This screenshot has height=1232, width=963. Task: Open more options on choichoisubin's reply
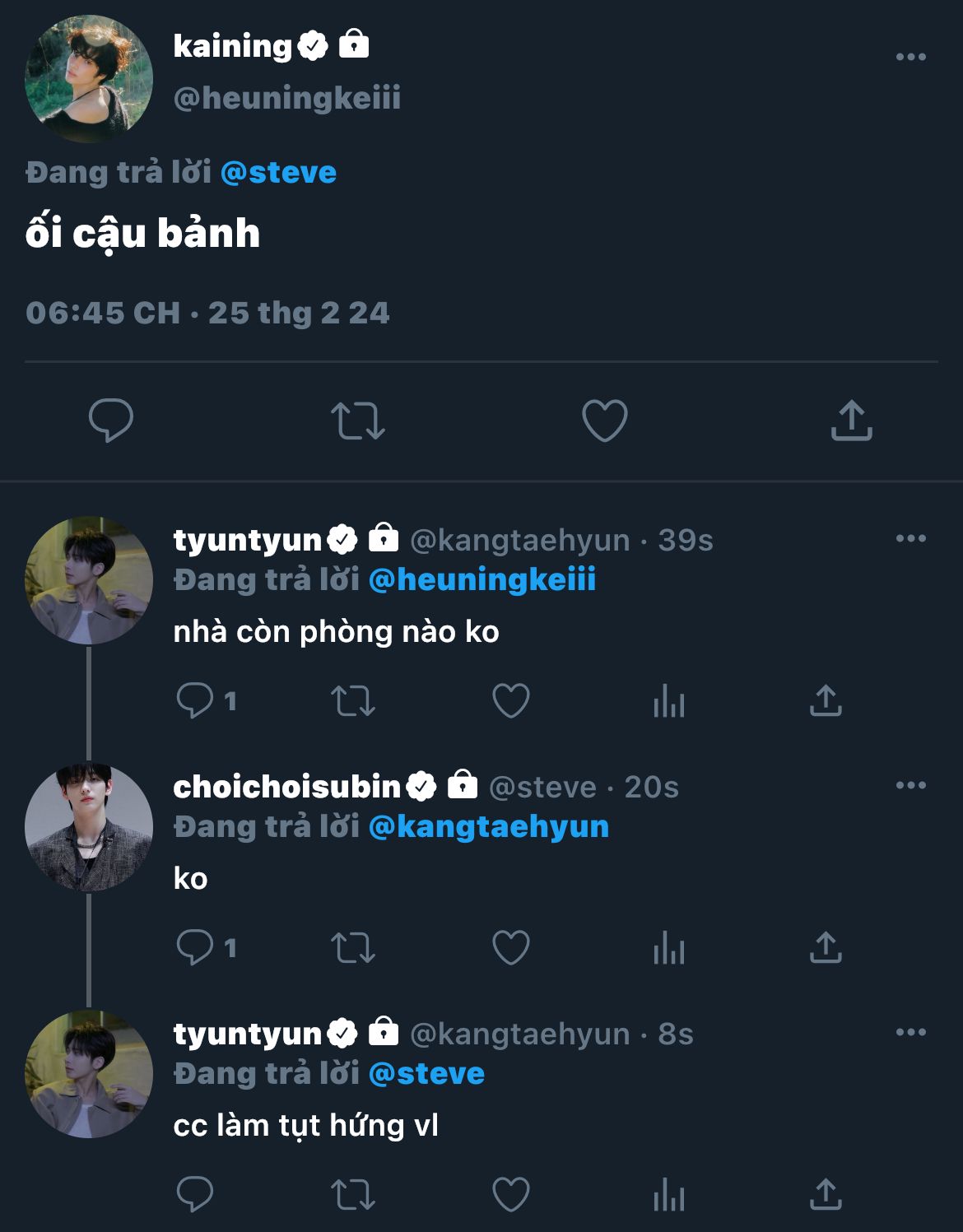(x=910, y=785)
